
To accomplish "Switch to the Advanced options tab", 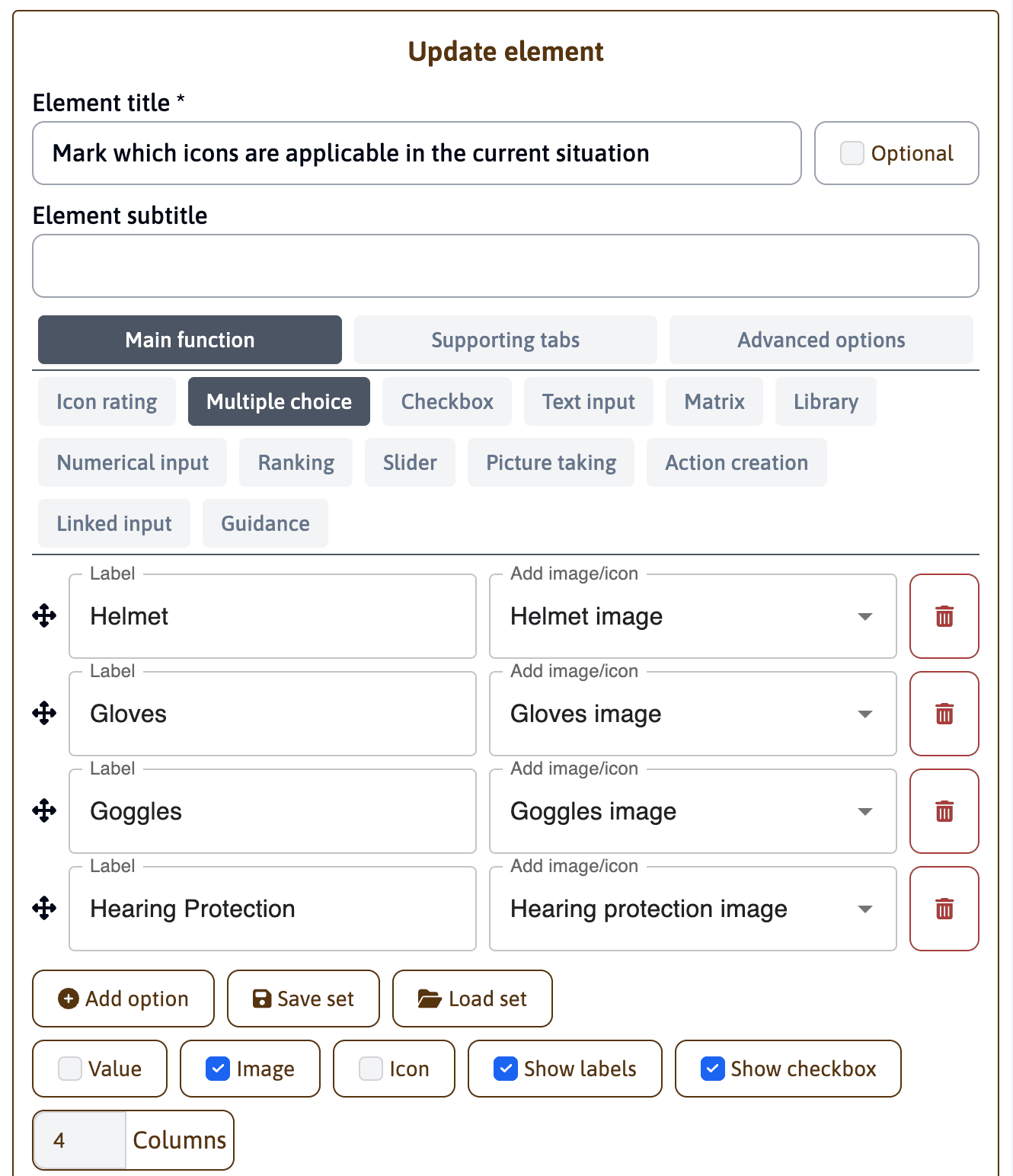I will (x=821, y=340).
